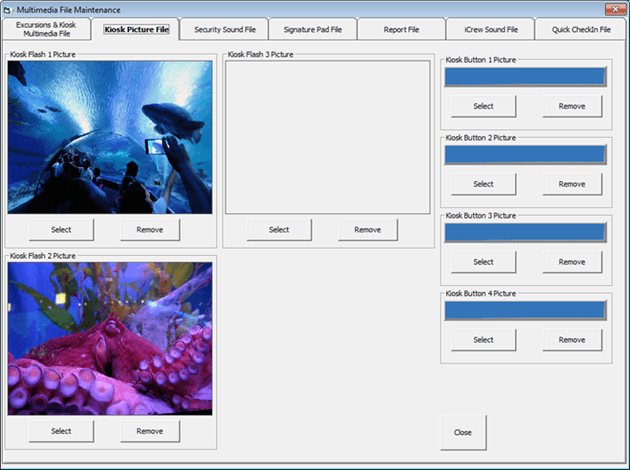630x470 pixels.
Task: Remove the Kiosk Button 1 Picture
Action: tap(572, 106)
